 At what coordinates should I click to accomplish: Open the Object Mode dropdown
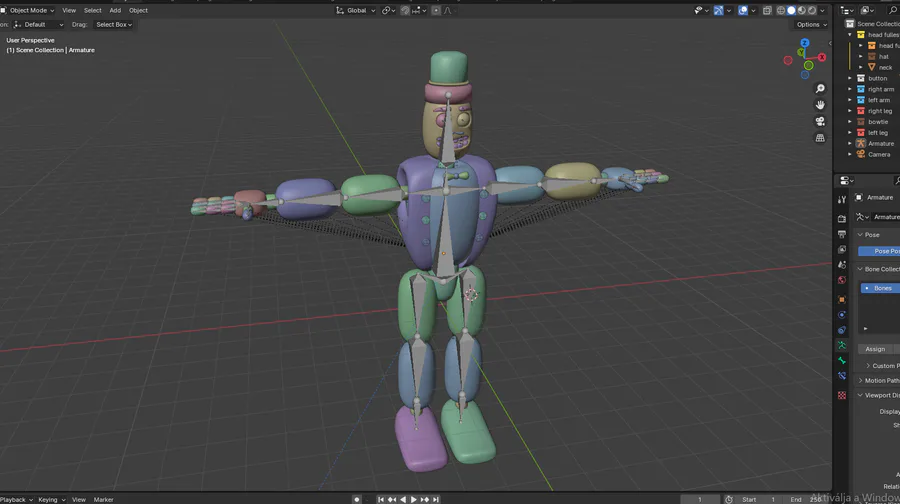28,10
